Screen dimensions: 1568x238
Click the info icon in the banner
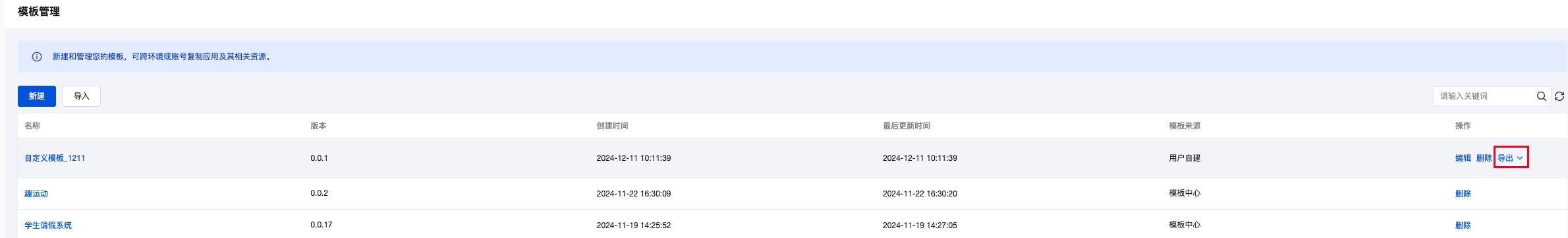point(37,57)
